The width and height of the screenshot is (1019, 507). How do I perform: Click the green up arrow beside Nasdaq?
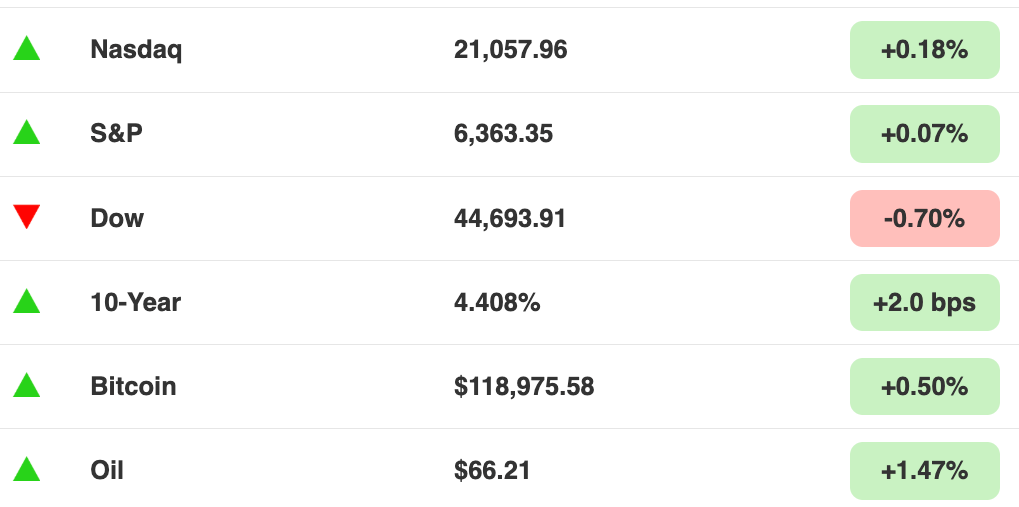pyautogui.click(x=27, y=49)
